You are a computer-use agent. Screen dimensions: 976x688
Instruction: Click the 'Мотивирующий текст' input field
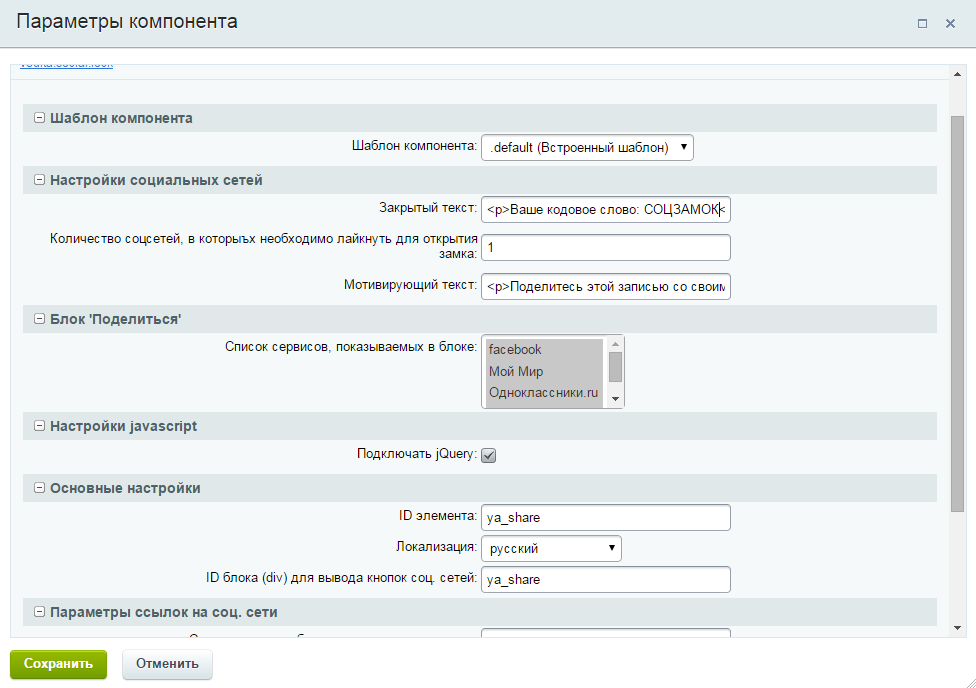coord(605,287)
